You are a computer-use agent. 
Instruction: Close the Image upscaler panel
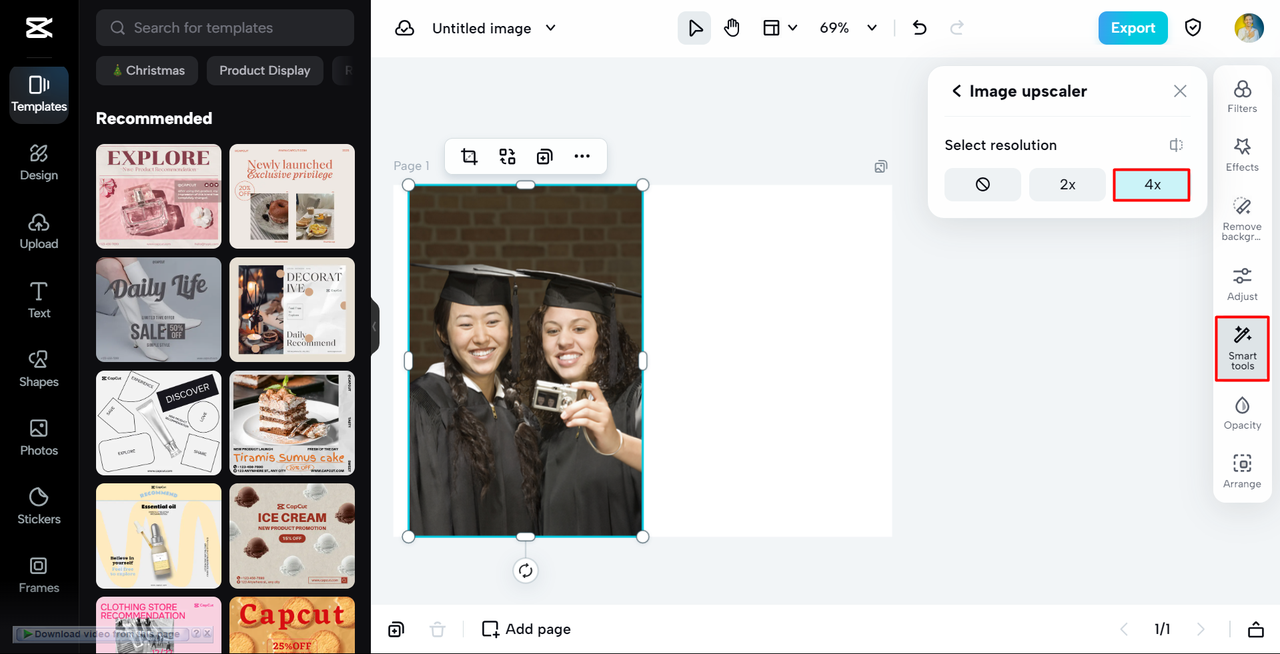pyautogui.click(x=1180, y=91)
